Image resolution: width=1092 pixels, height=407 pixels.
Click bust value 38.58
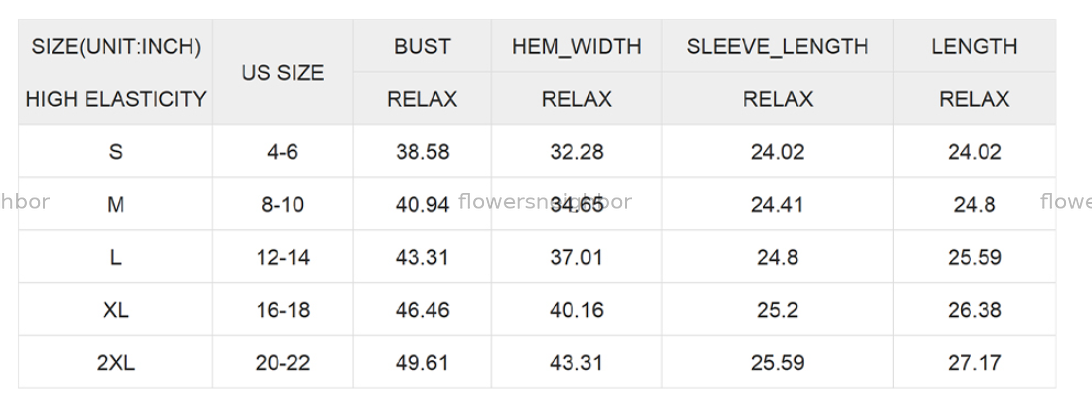click(x=422, y=152)
